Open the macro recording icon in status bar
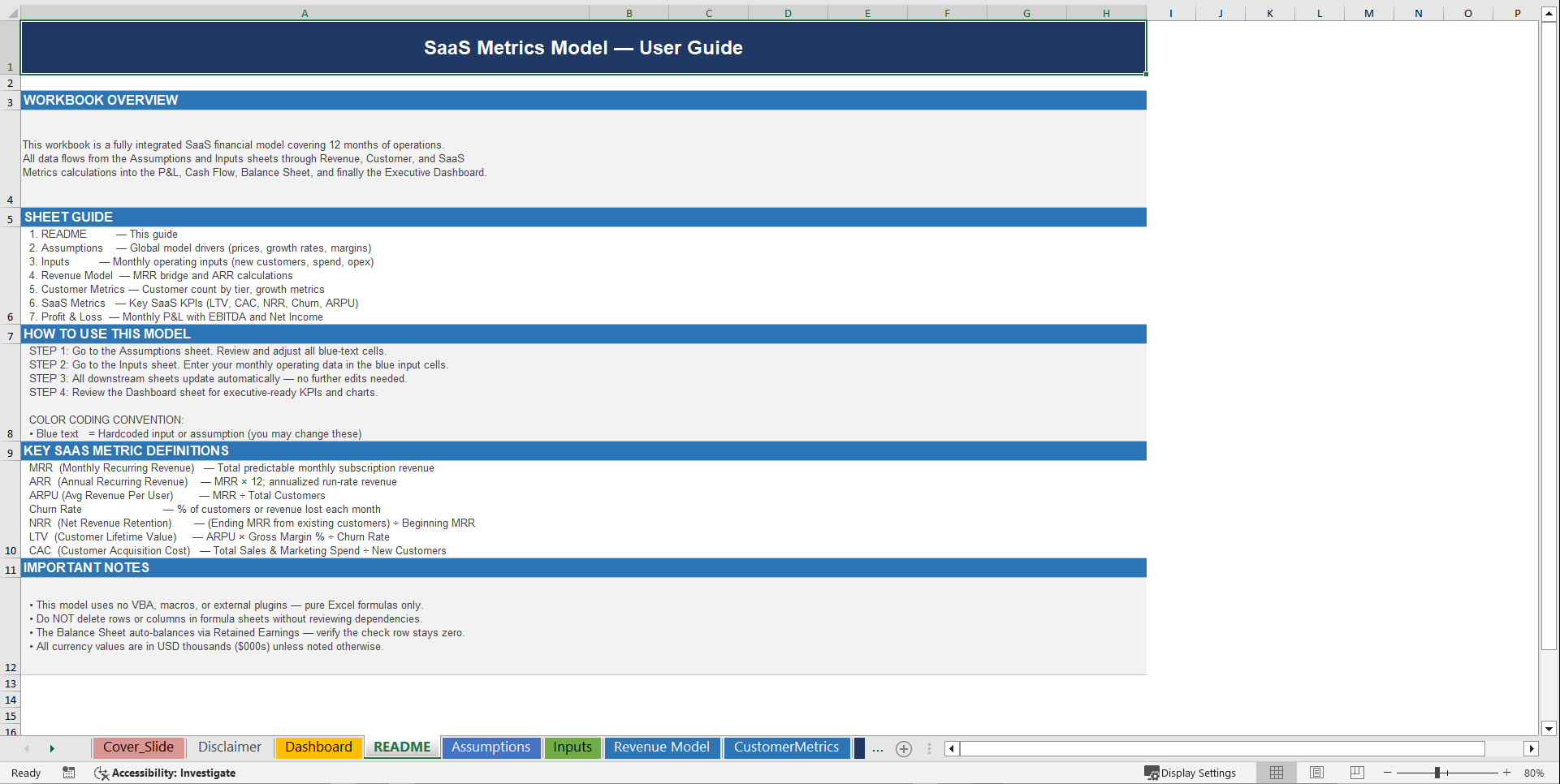Image resolution: width=1560 pixels, height=784 pixels. click(69, 773)
